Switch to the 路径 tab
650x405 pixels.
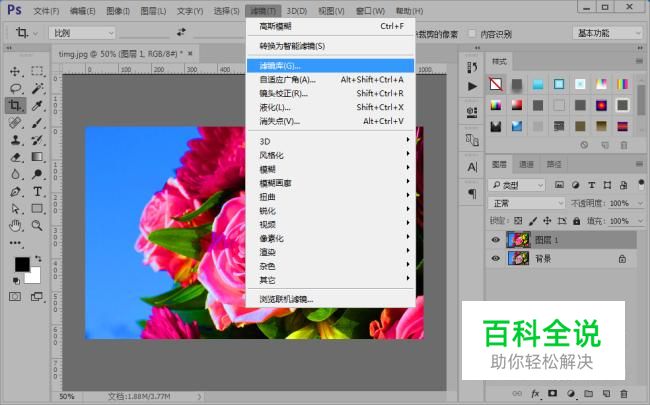[x=554, y=165]
